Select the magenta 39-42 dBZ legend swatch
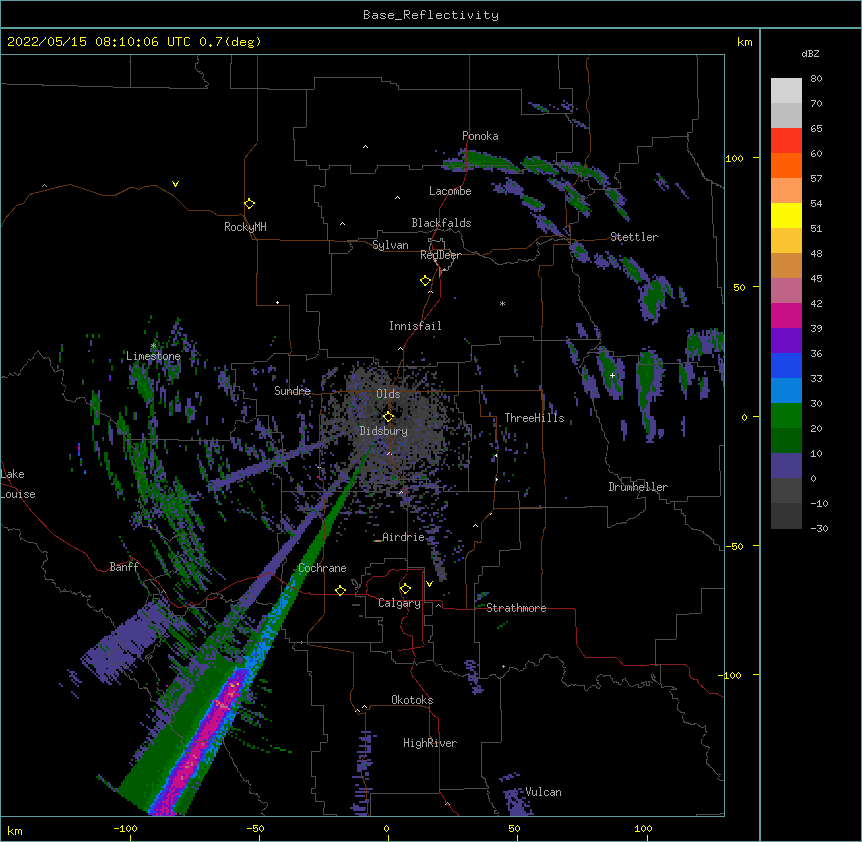The height and width of the screenshot is (842, 862). pos(786,315)
